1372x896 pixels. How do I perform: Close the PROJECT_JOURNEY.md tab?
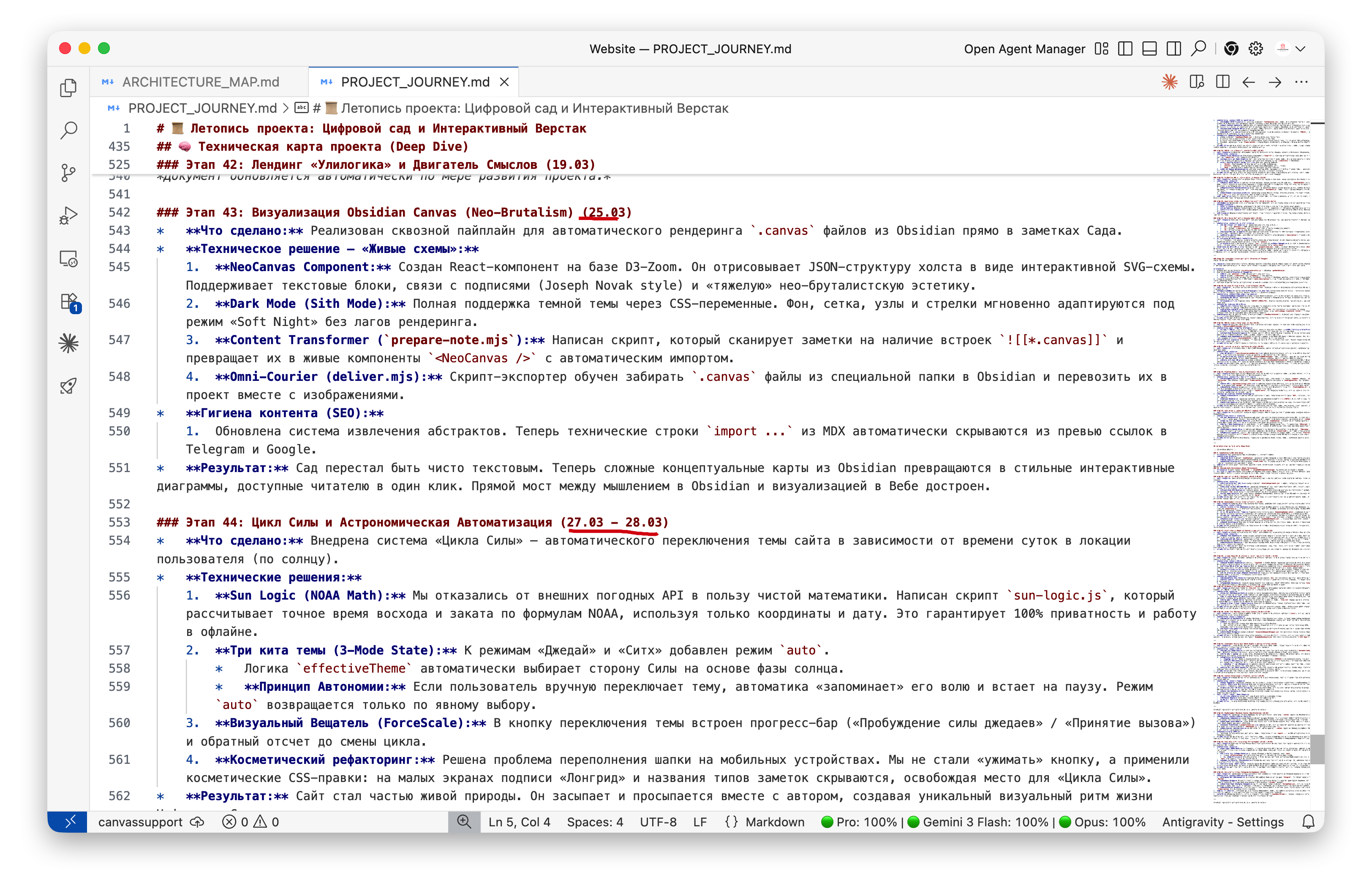[x=504, y=82]
